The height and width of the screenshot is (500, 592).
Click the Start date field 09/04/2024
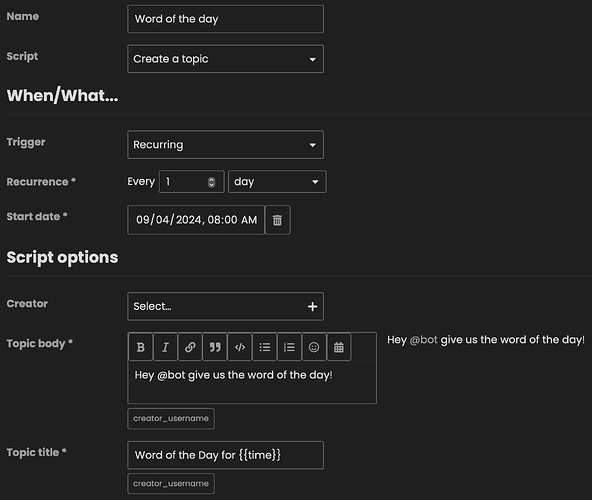coord(196,220)
